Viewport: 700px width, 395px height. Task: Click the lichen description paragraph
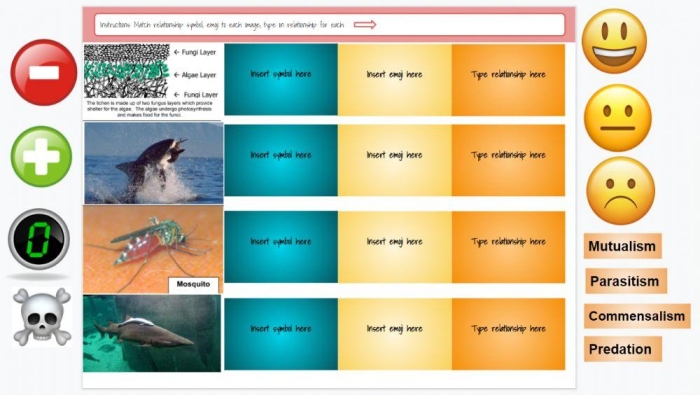(x=150, y=109)
